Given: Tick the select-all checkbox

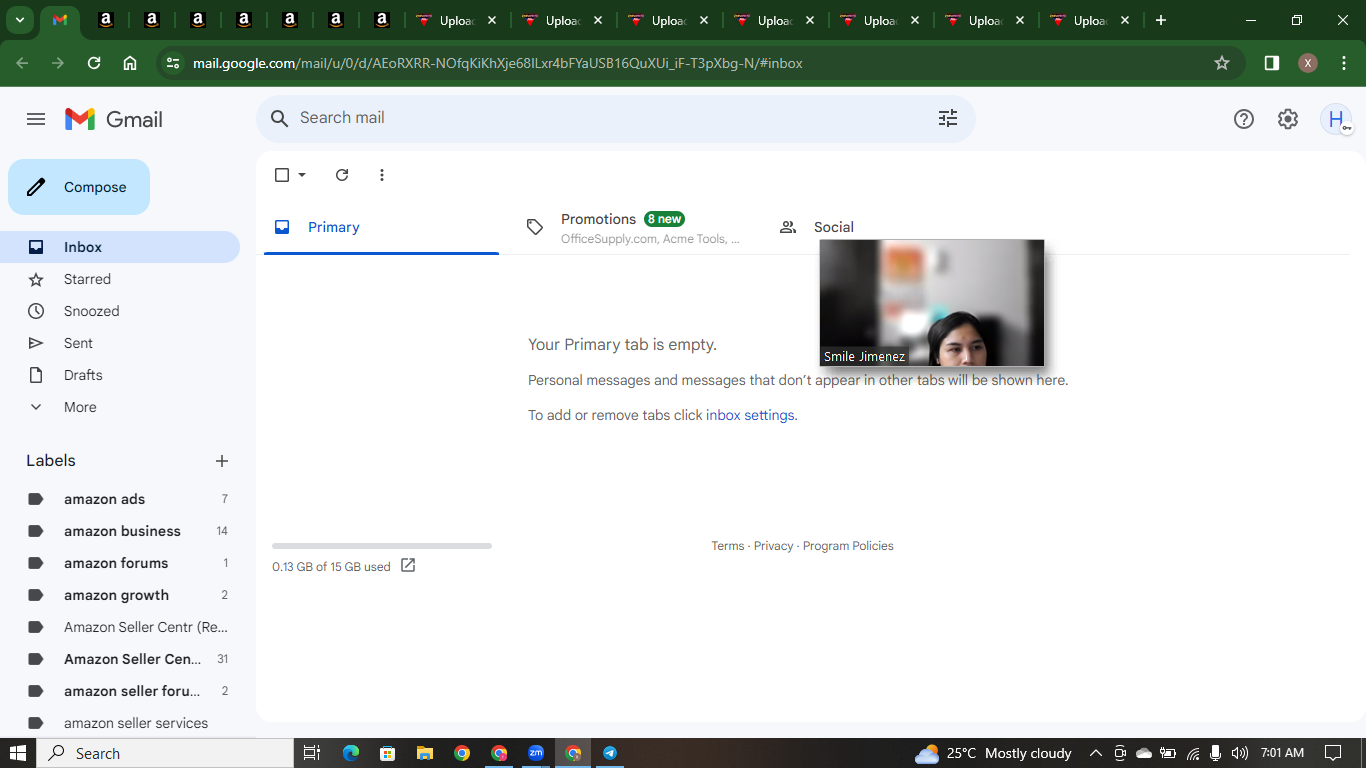Looking at the screenshot, I should coord(282,175).
